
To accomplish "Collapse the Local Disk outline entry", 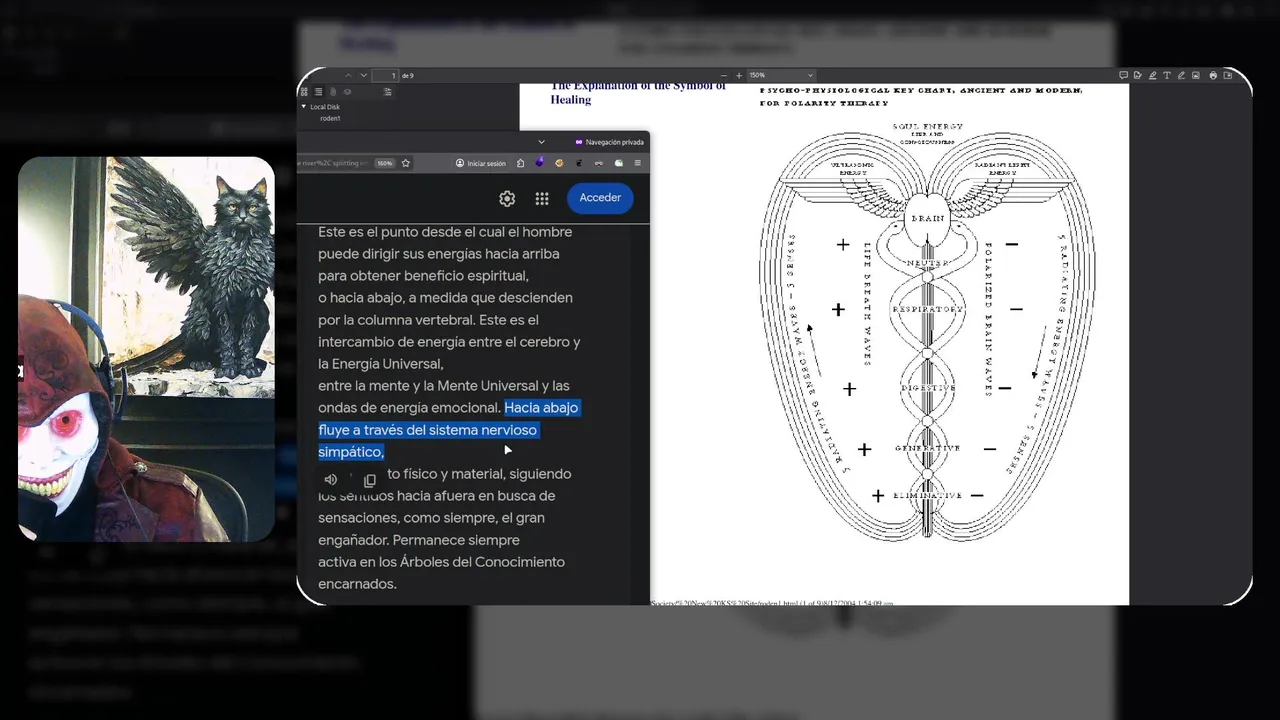I will coord(303,106).
